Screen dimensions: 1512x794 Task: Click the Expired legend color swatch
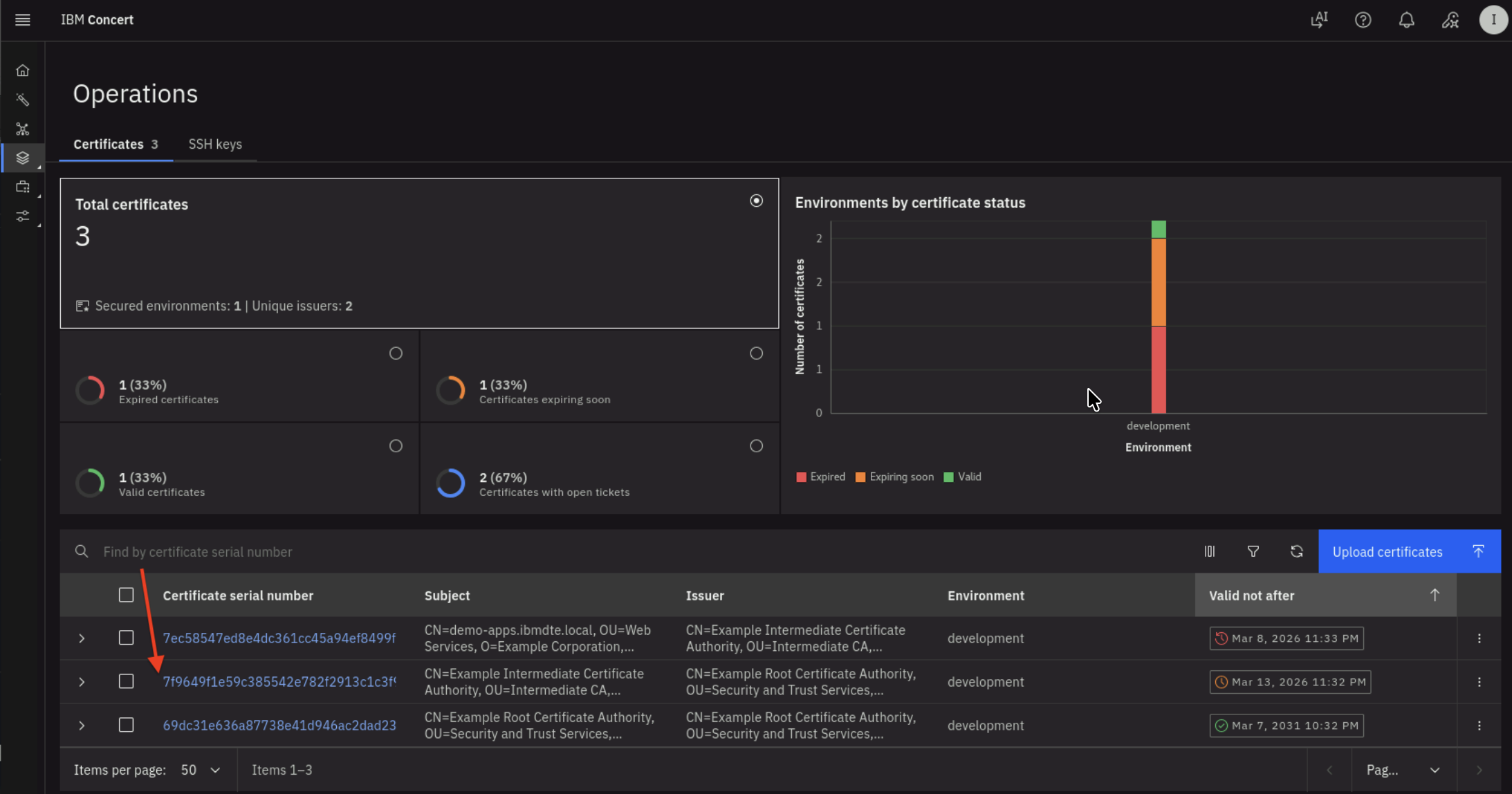801,477
